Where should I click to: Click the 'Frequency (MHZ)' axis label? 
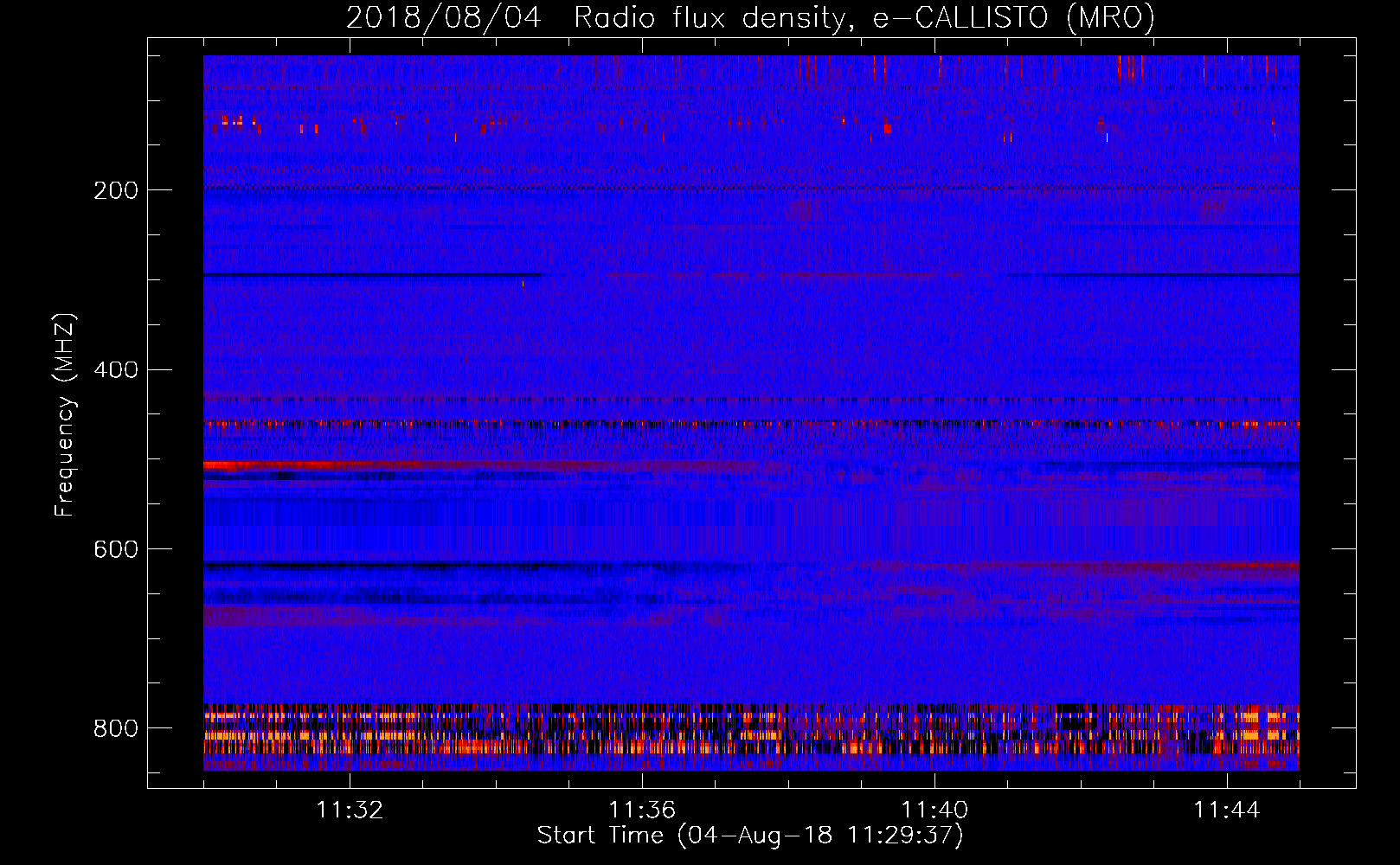coord(65,414)
